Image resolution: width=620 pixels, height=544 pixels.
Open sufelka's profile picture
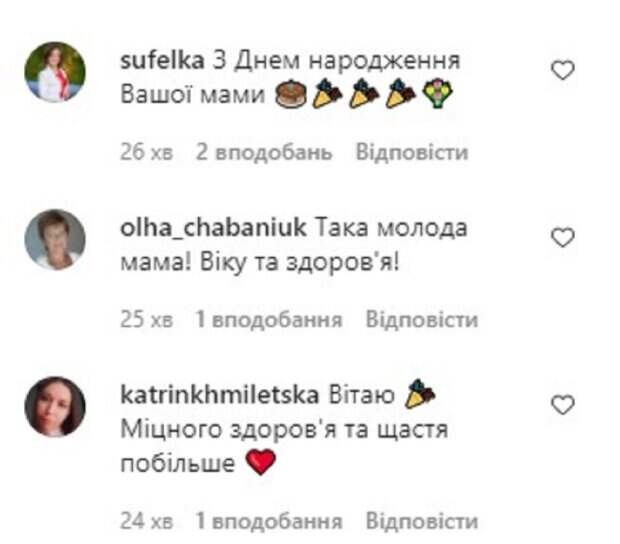(x=55, y=72)
